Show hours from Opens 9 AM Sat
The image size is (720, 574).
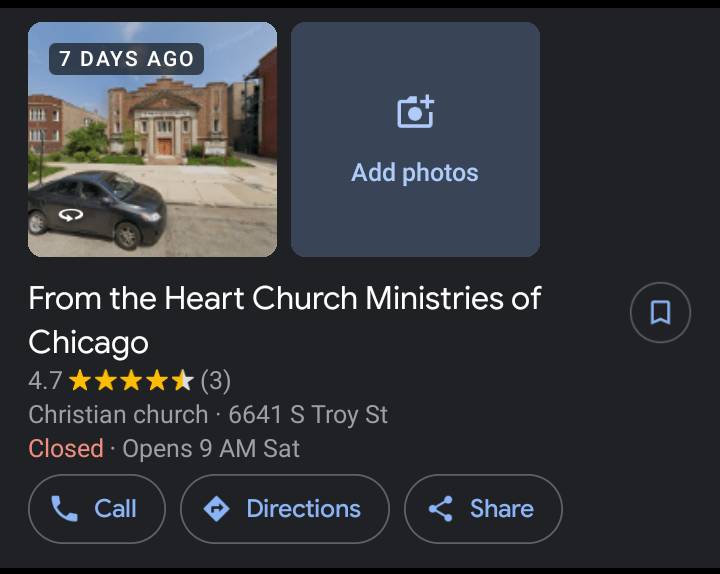211,449
